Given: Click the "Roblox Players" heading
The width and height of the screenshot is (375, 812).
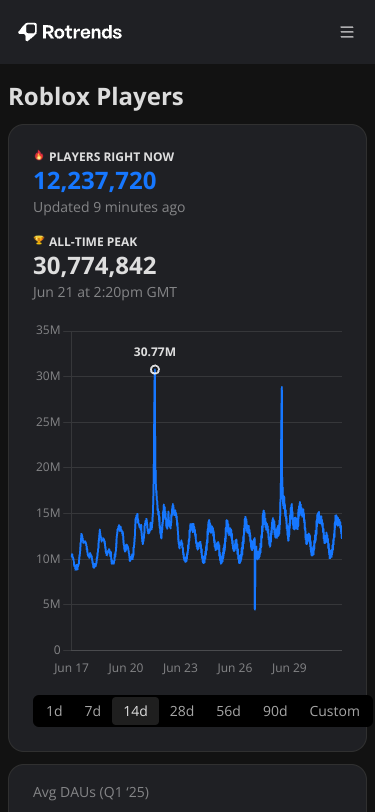Looking at the screenshot, I should (96, 97).
